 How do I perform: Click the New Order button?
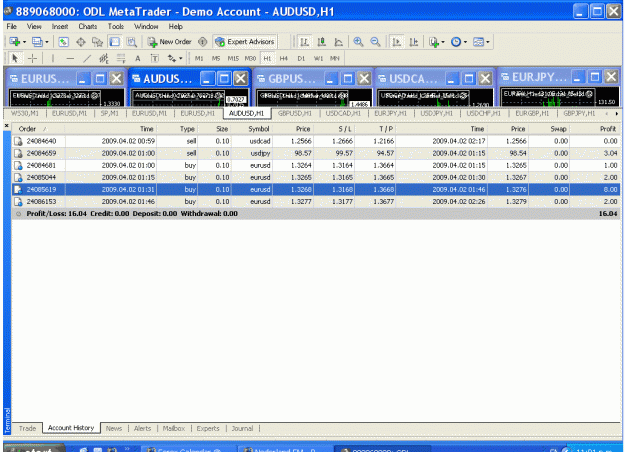[169, 42]
